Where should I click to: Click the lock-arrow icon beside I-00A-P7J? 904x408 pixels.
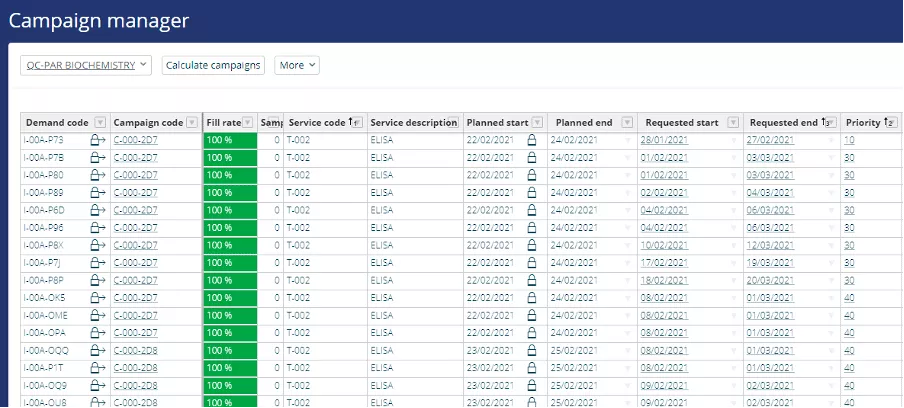98,263
